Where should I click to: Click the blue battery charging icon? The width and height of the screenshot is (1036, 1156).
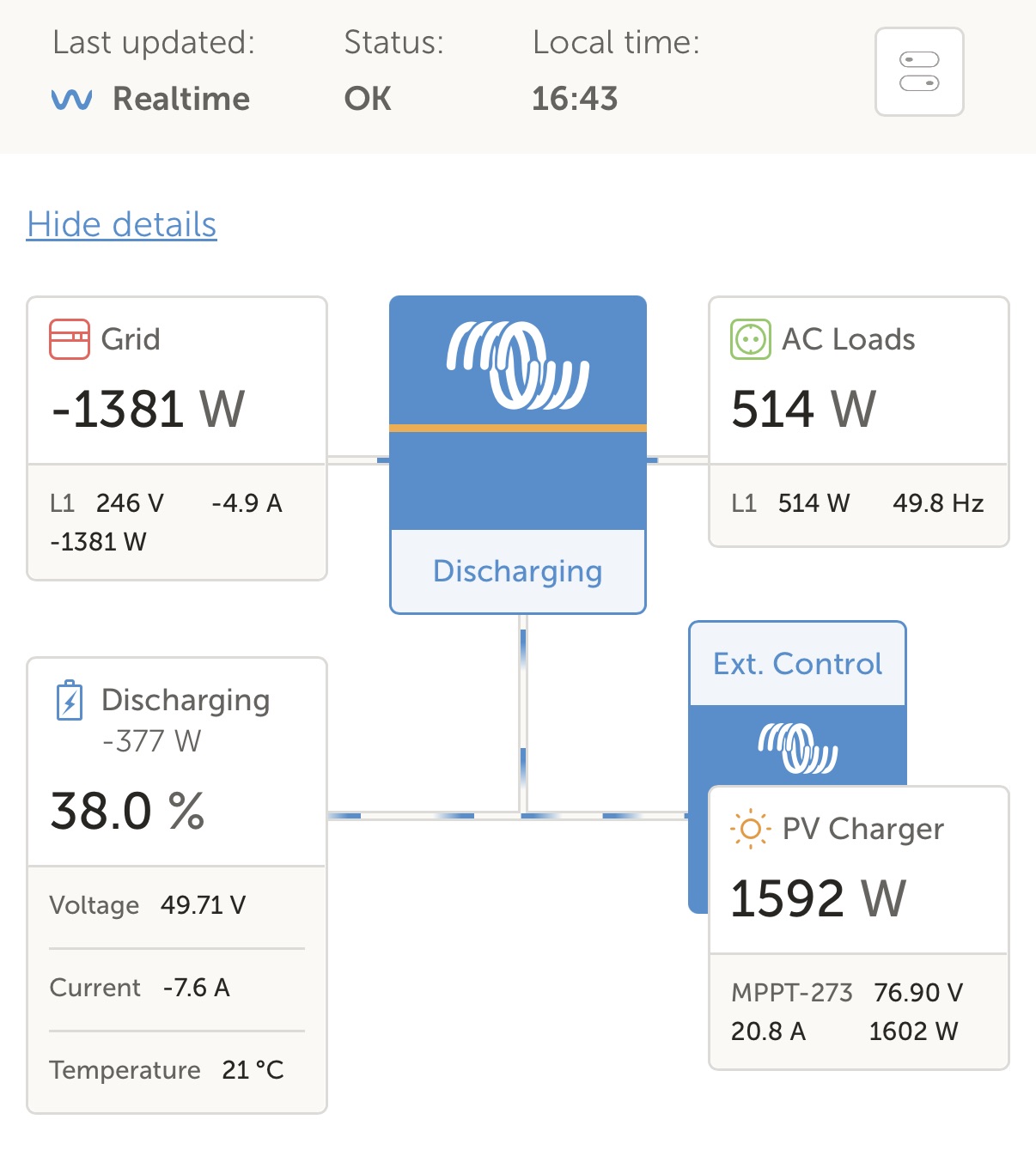(x=70, y=701)
